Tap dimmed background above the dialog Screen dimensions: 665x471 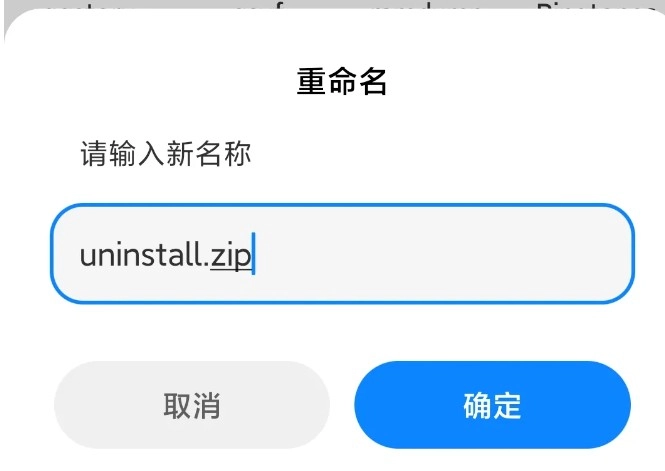tap(339, 3)
